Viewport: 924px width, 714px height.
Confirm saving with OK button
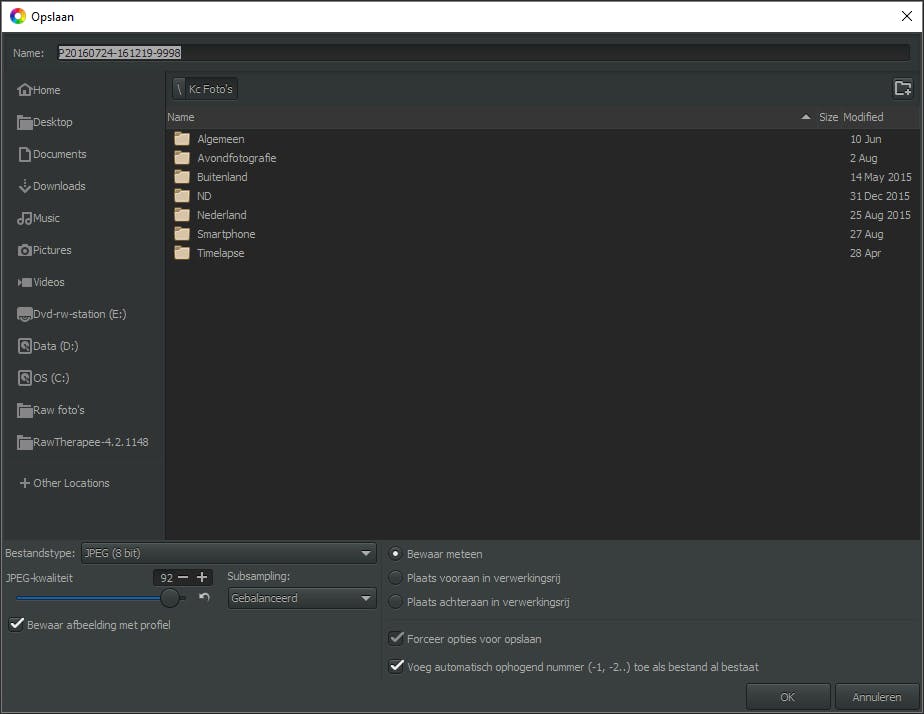[788, 697]
